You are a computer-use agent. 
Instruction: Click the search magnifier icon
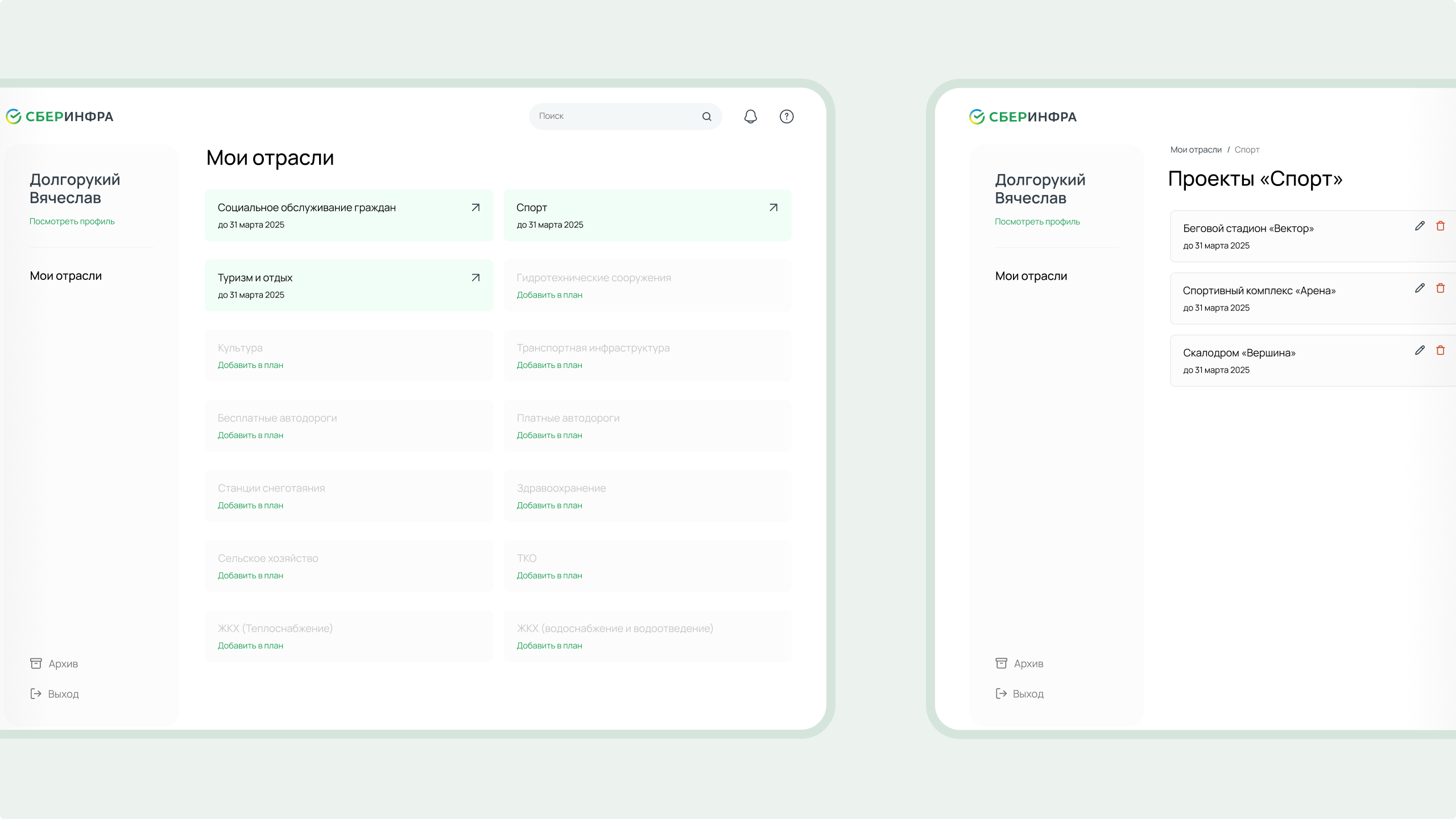click(x=706, y=117)
